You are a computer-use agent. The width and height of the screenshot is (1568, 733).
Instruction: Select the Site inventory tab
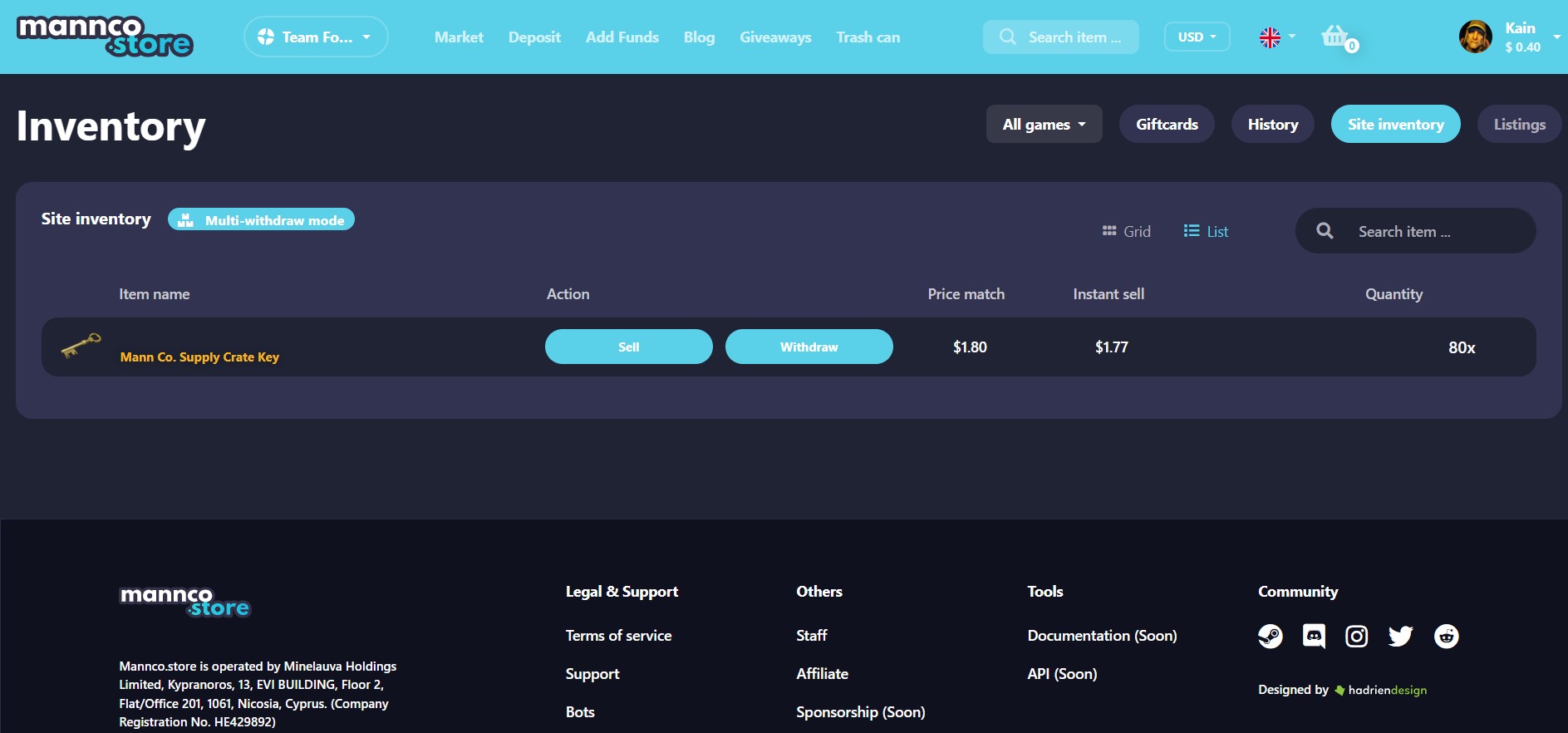1396,124
